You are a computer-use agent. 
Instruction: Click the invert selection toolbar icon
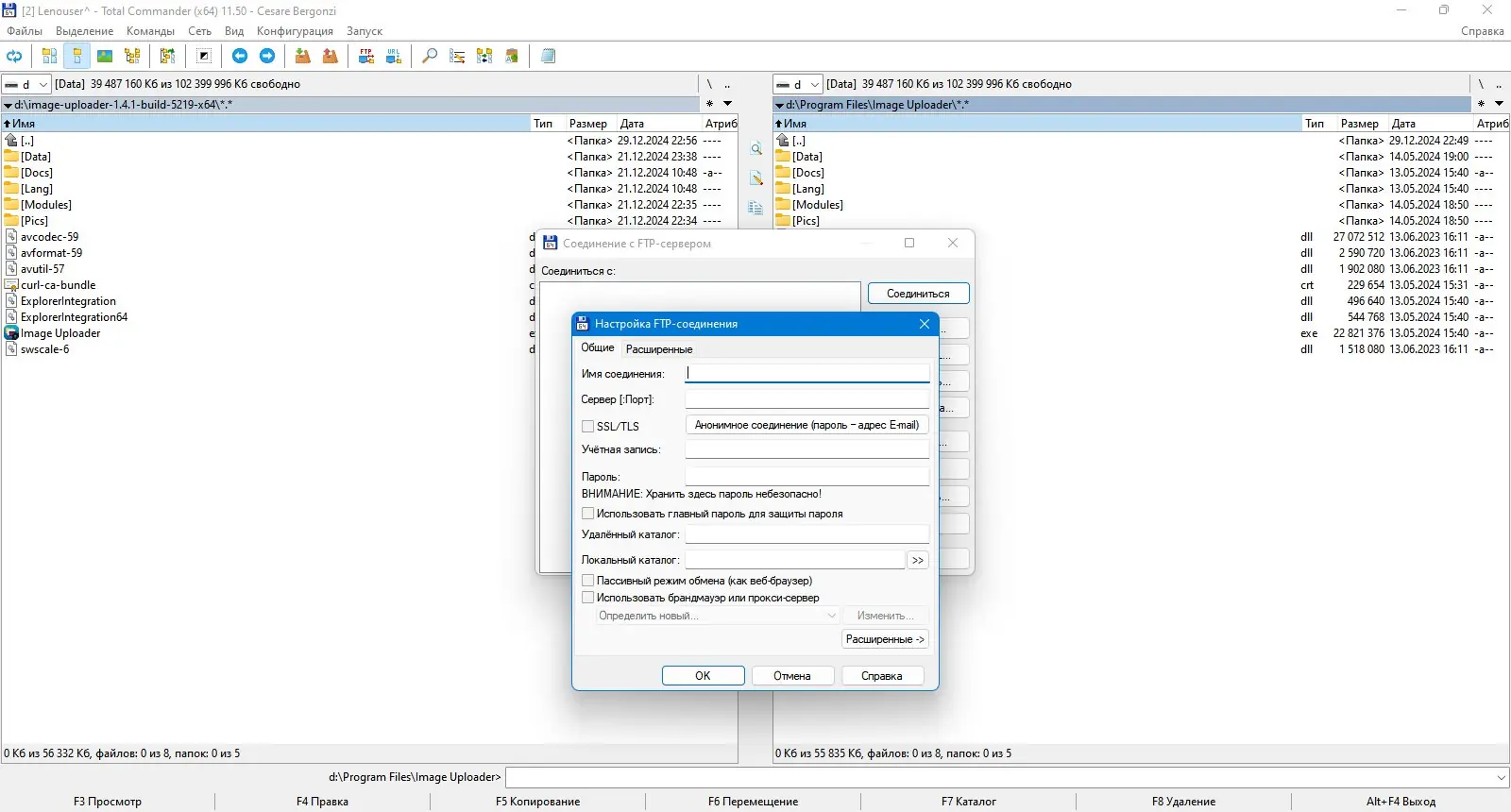204,56
